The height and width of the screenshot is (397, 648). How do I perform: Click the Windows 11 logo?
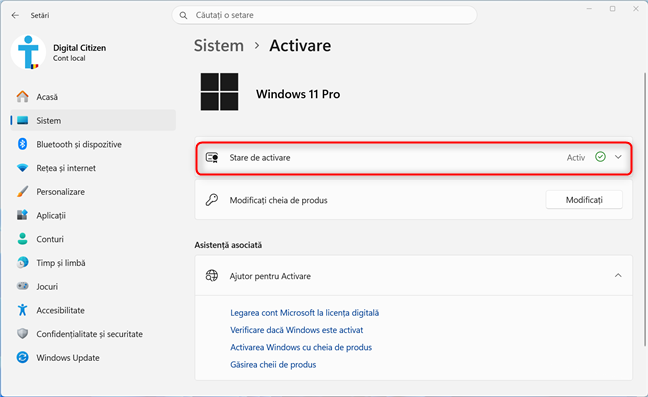click(x=219, y=92)
